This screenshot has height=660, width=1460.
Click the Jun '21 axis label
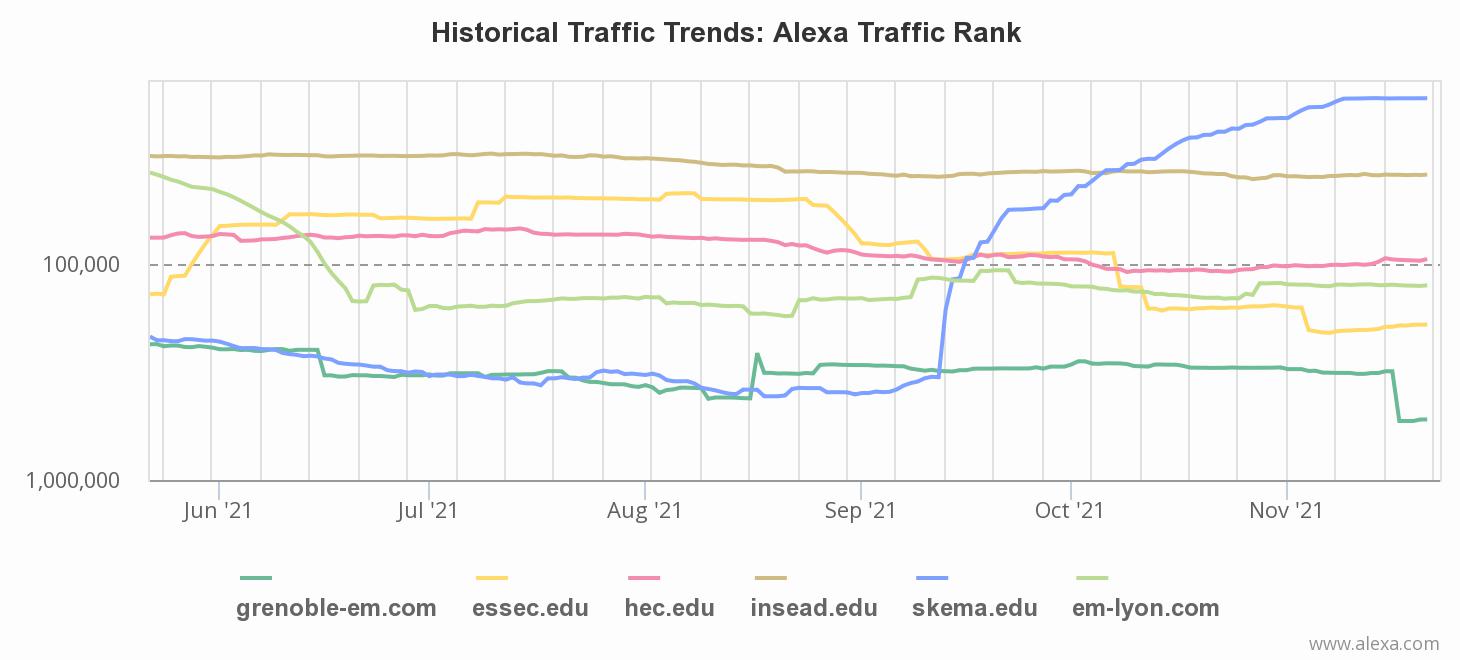pyautogui.click(x=219, y=511)
